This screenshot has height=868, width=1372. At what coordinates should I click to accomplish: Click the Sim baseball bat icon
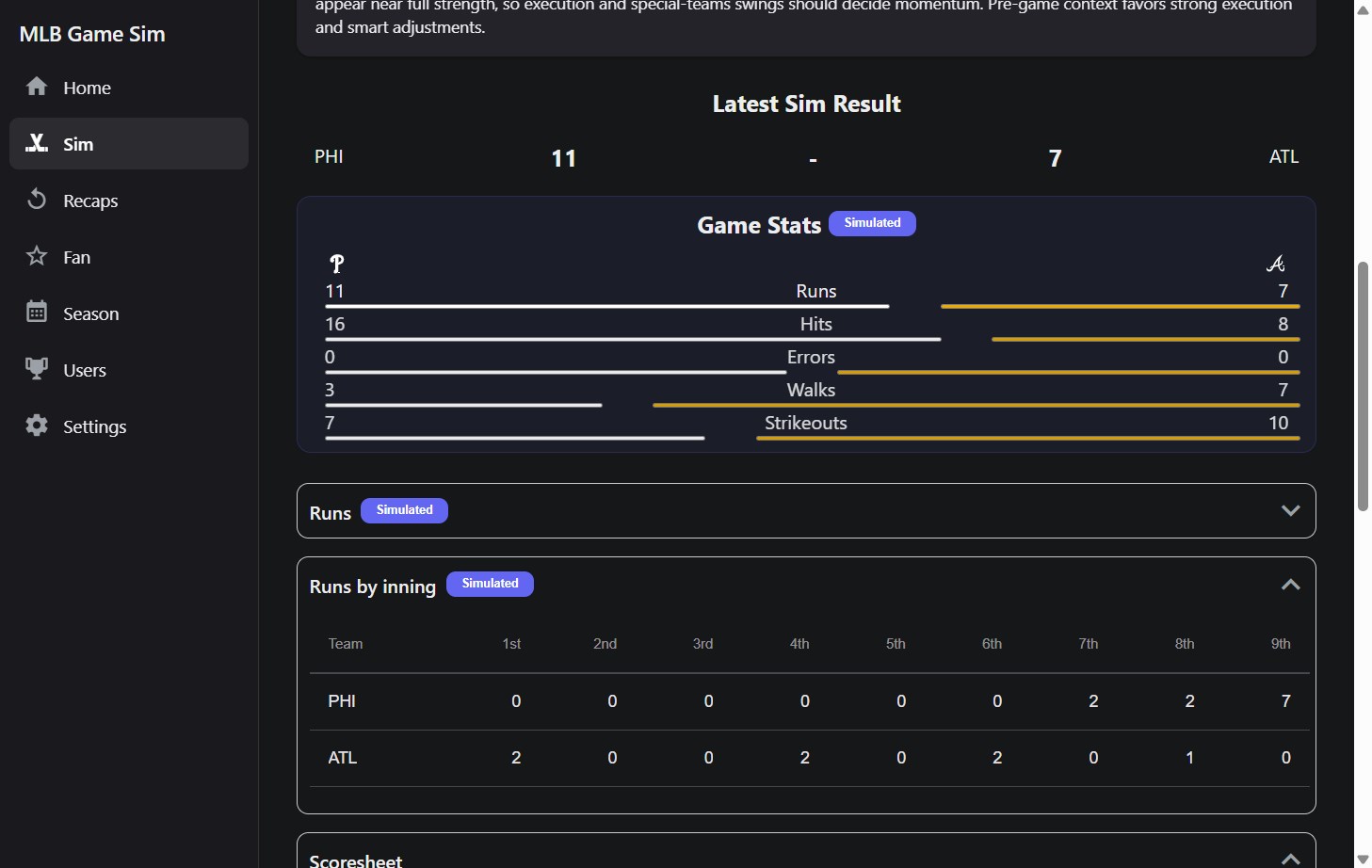point(37,143)
